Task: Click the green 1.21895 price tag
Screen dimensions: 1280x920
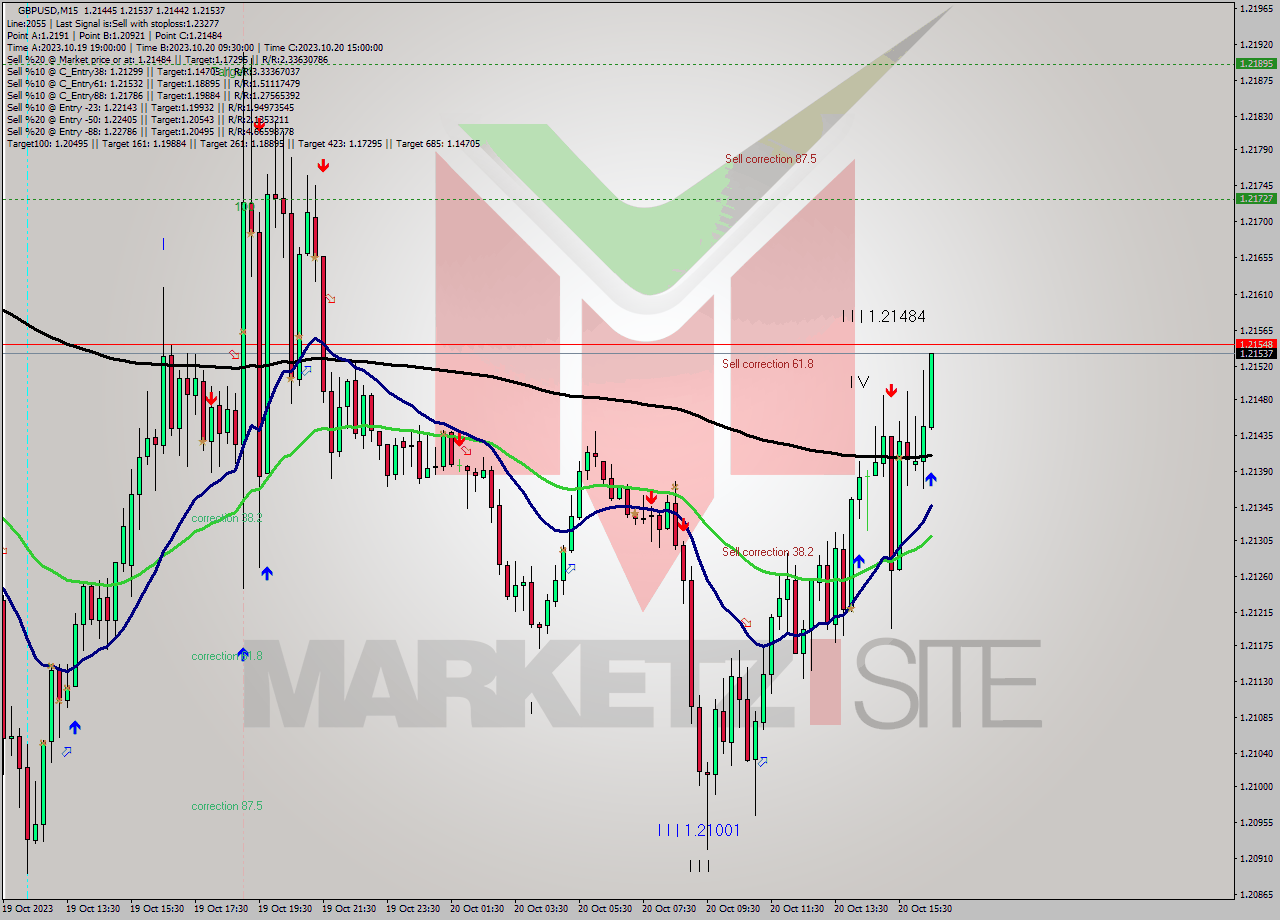Action: 1256,63
